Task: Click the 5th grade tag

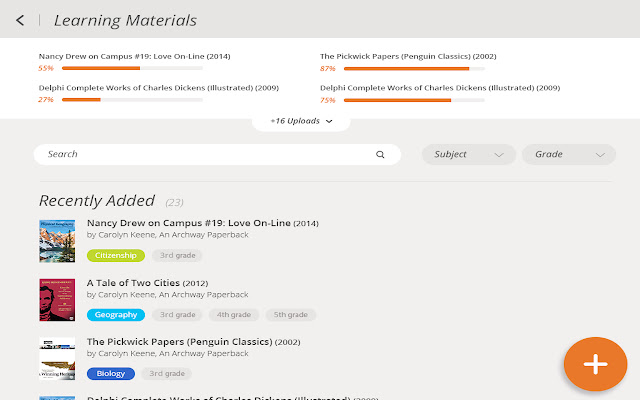Action: click(x=291, y=315)
